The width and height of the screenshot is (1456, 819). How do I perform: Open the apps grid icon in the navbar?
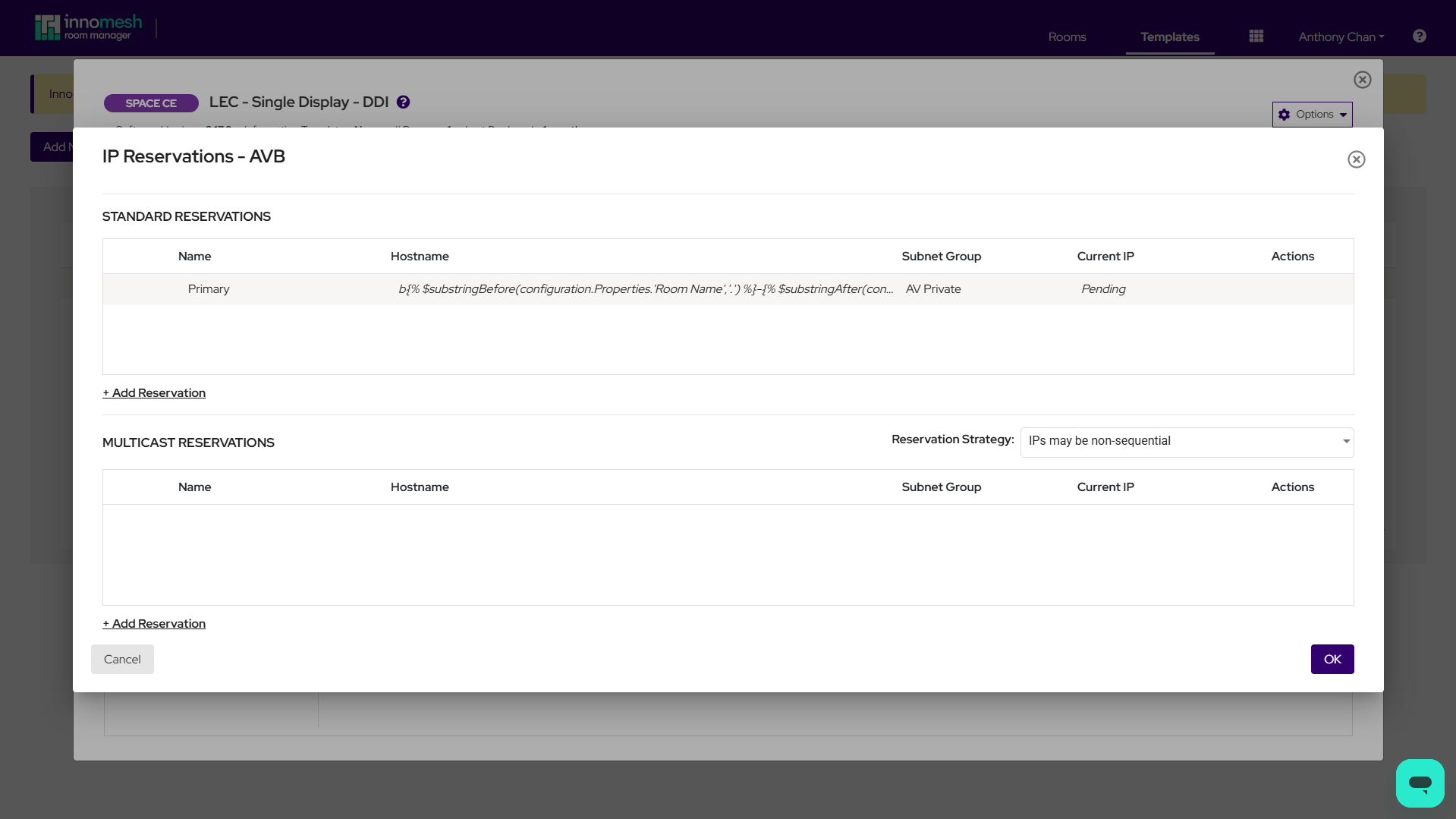click(x=1255, y=36)
